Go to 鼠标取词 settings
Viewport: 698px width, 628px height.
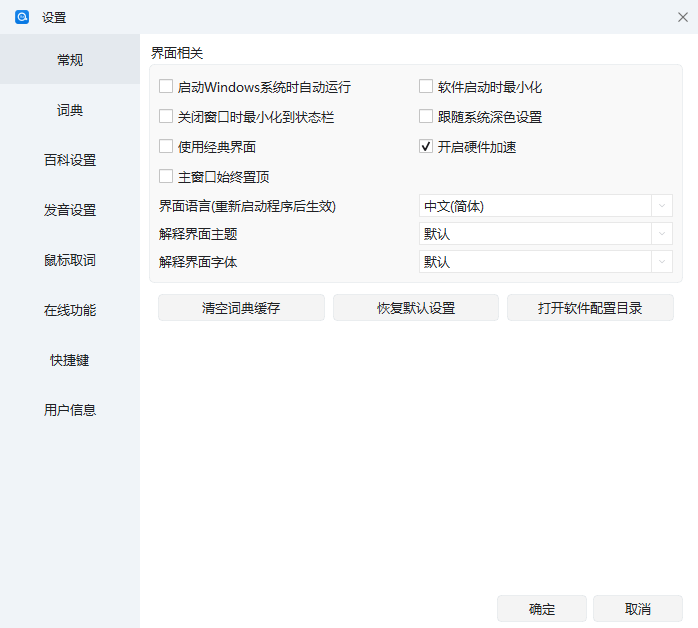coord(70,260)
